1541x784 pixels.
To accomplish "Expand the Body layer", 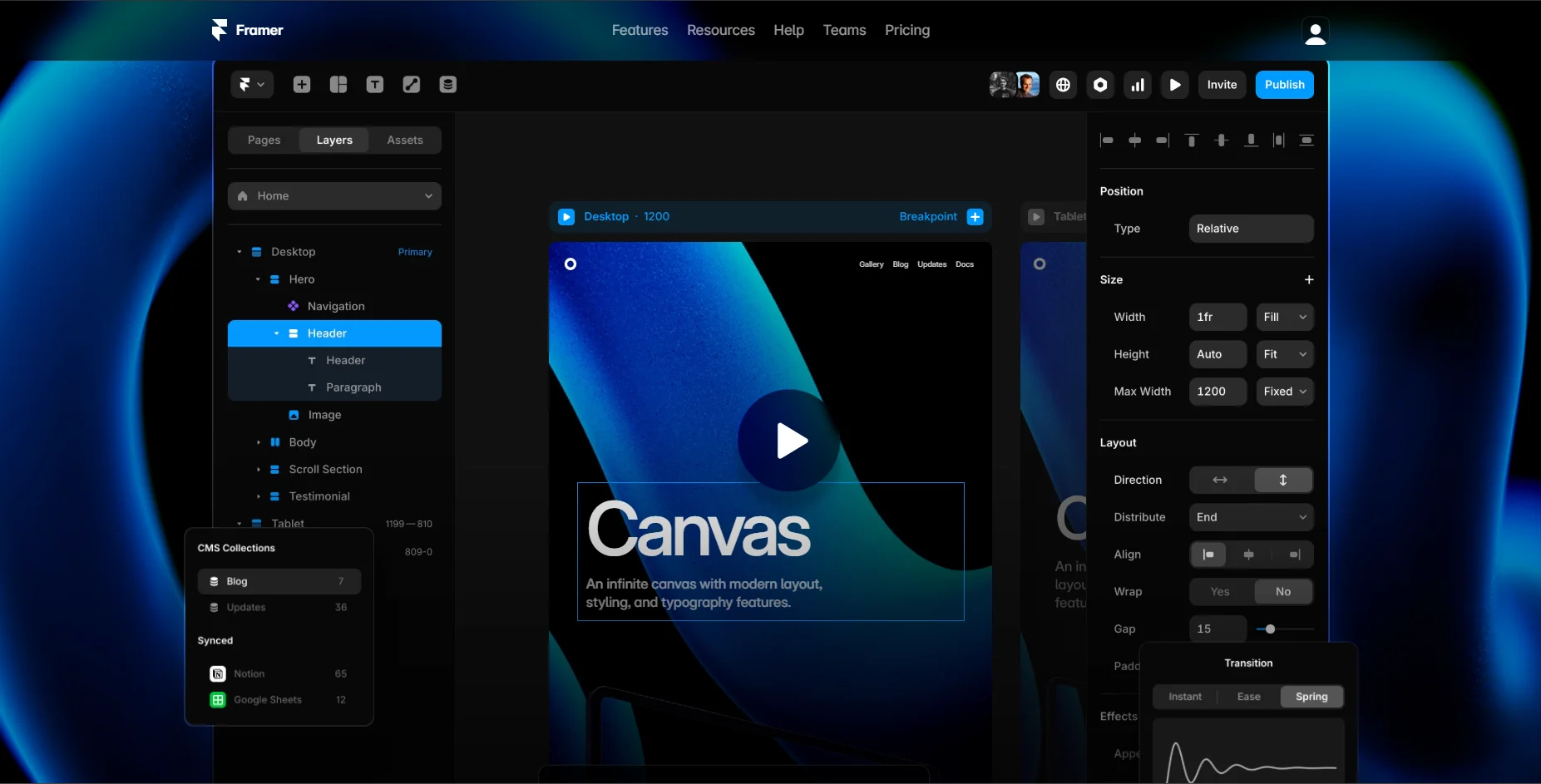I will pos(258,442).
